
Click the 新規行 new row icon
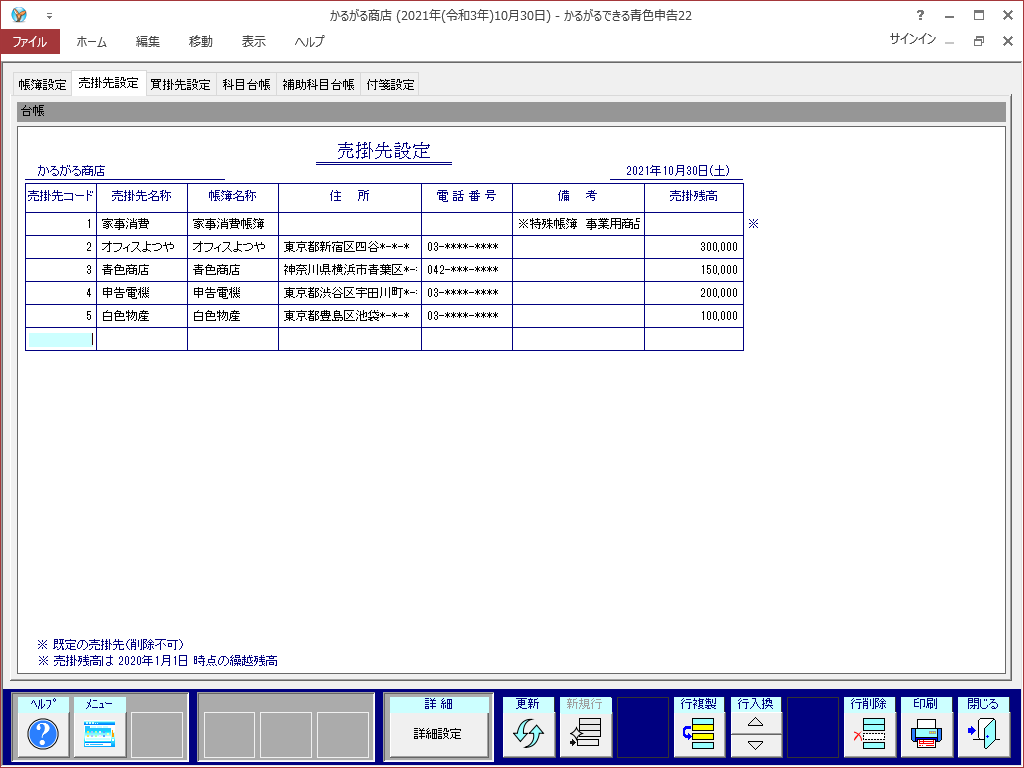(585, 733)
